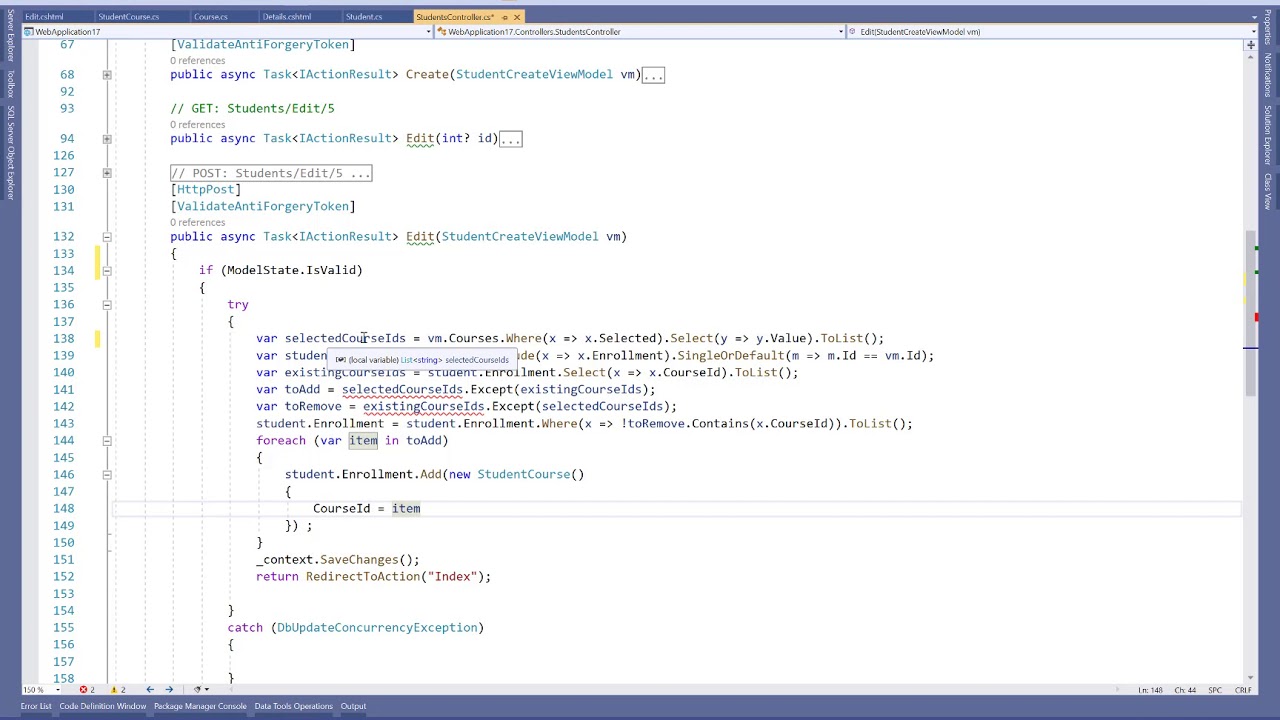Click line number 145 in the margin

[x=63, y=457]
